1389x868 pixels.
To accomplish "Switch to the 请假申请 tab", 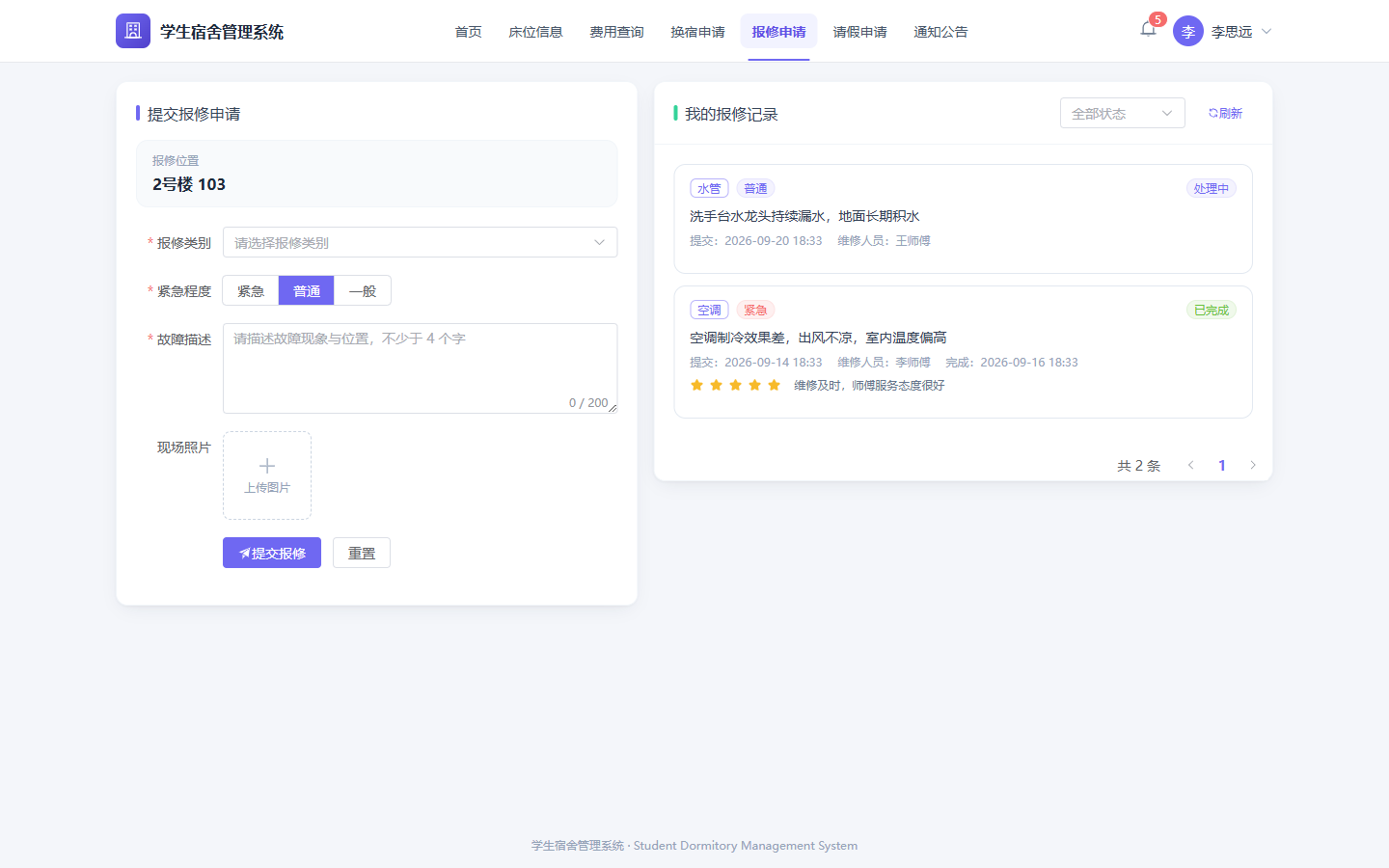I will tap(859, 32).
